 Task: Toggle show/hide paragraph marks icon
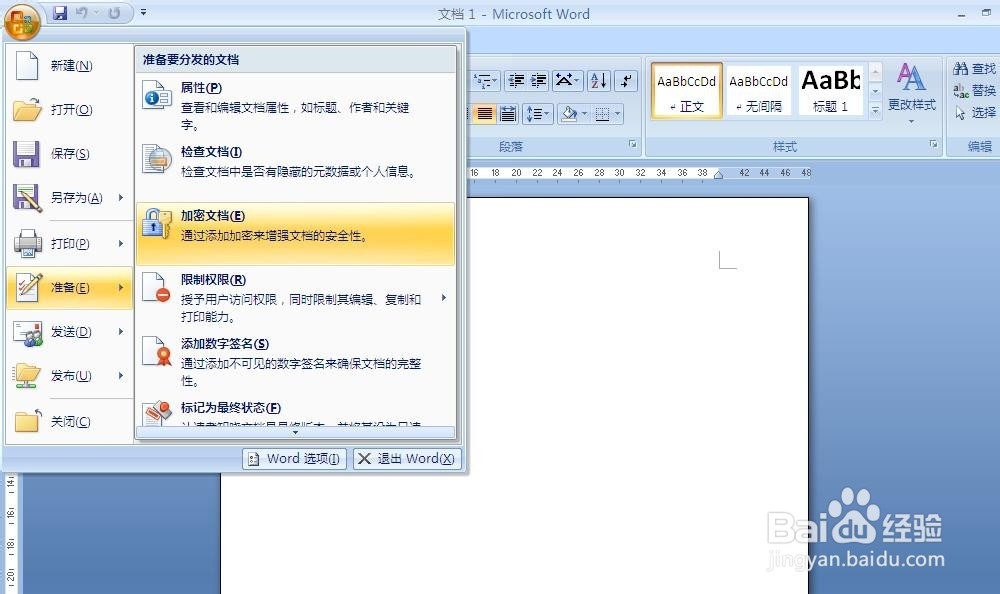click(628, 81)
